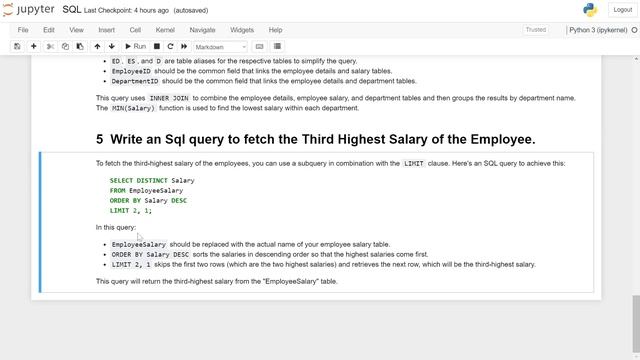Rename notebook by clicking SQL title
The width and height of the screenshot is (640, 360).
point(71,10)
